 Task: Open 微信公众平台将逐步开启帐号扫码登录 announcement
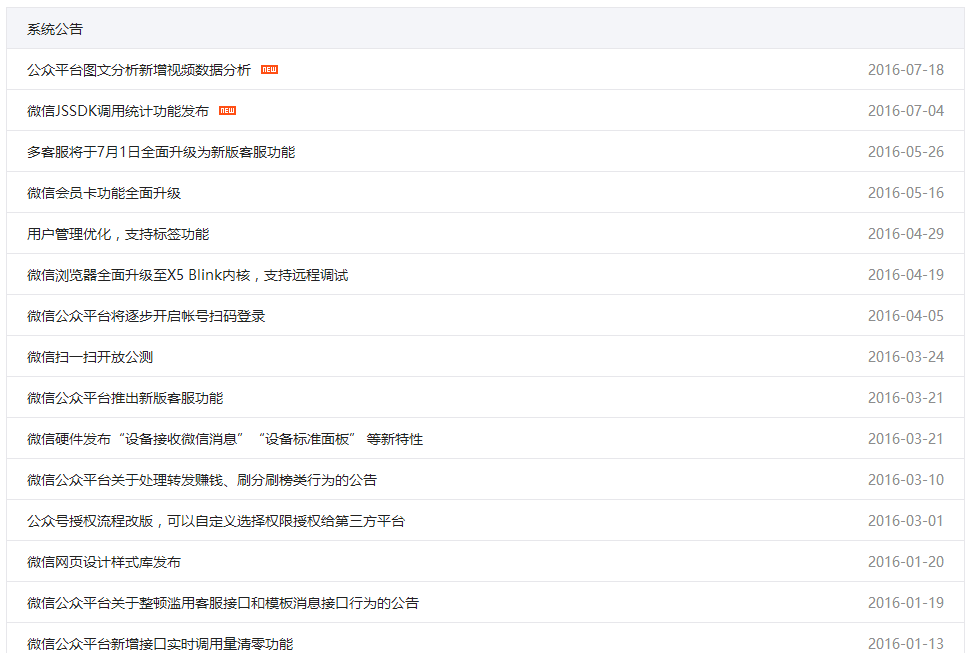click(146, 316)
